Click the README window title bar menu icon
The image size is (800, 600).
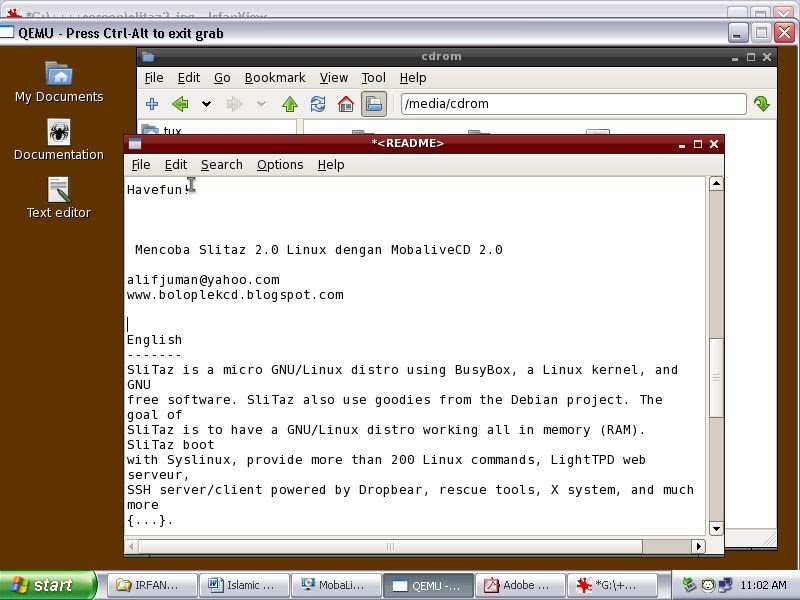pyautogui.click(x=135, y=144)
